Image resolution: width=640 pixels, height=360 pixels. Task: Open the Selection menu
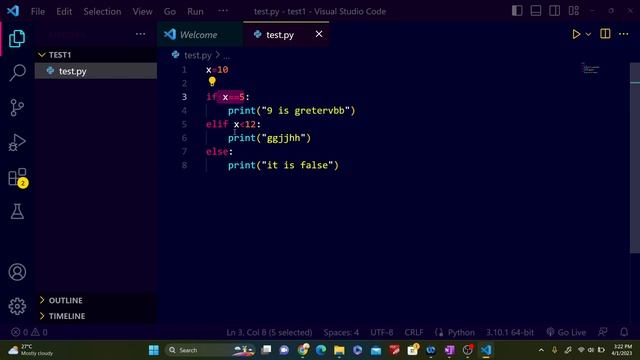point(102,11)
